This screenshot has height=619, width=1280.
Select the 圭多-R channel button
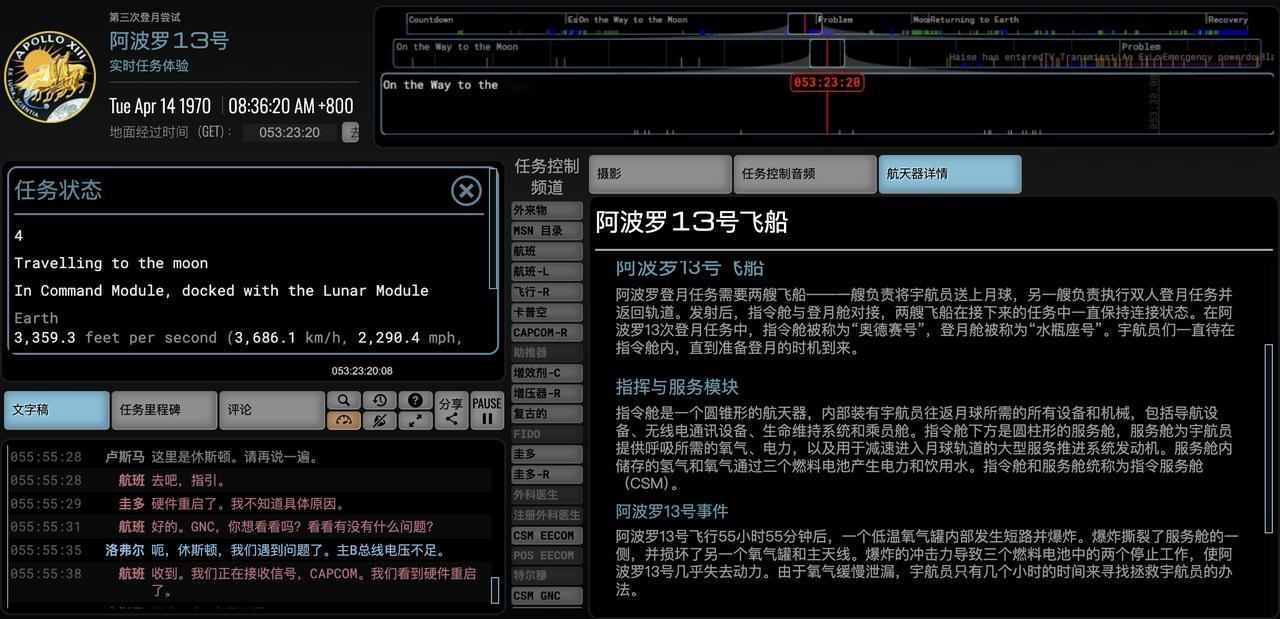(x=546, y=475)
